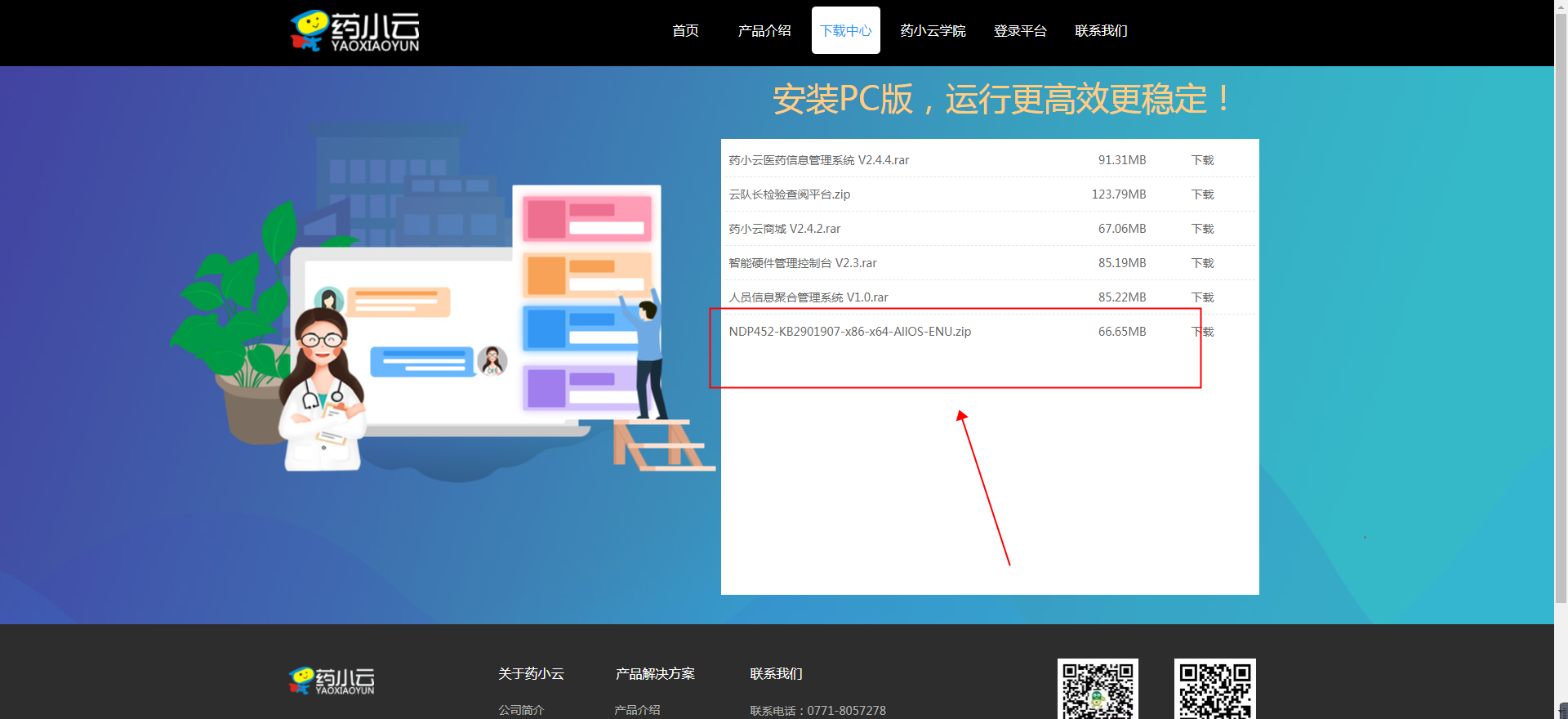Download 人员信息聚合管理系统 V1.0.rar
Image resolution: width=1568 pixels, height=719 pixels.
pos(1202,297)
